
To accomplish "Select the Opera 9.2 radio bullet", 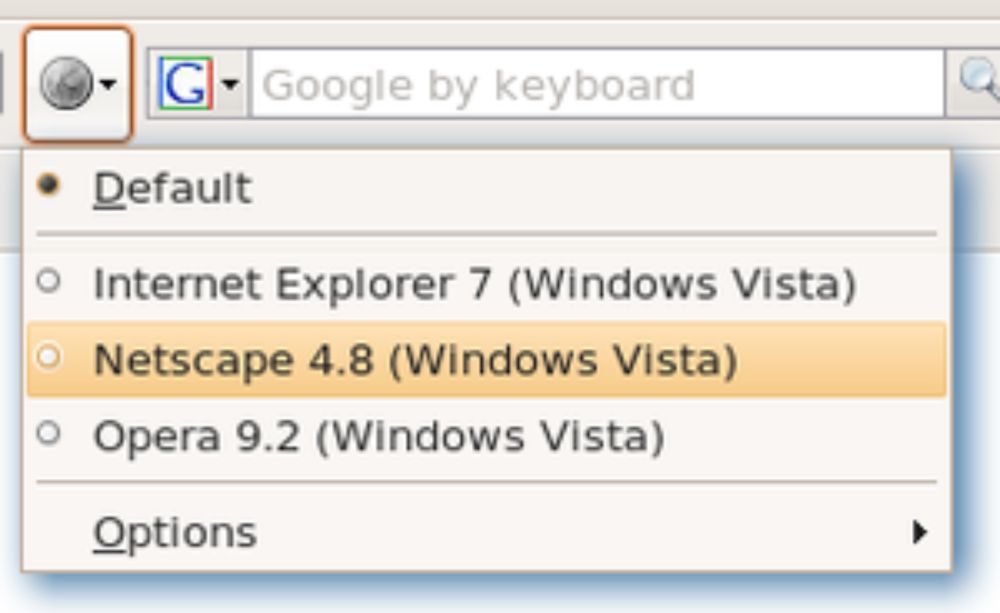I will pos(47,433).
